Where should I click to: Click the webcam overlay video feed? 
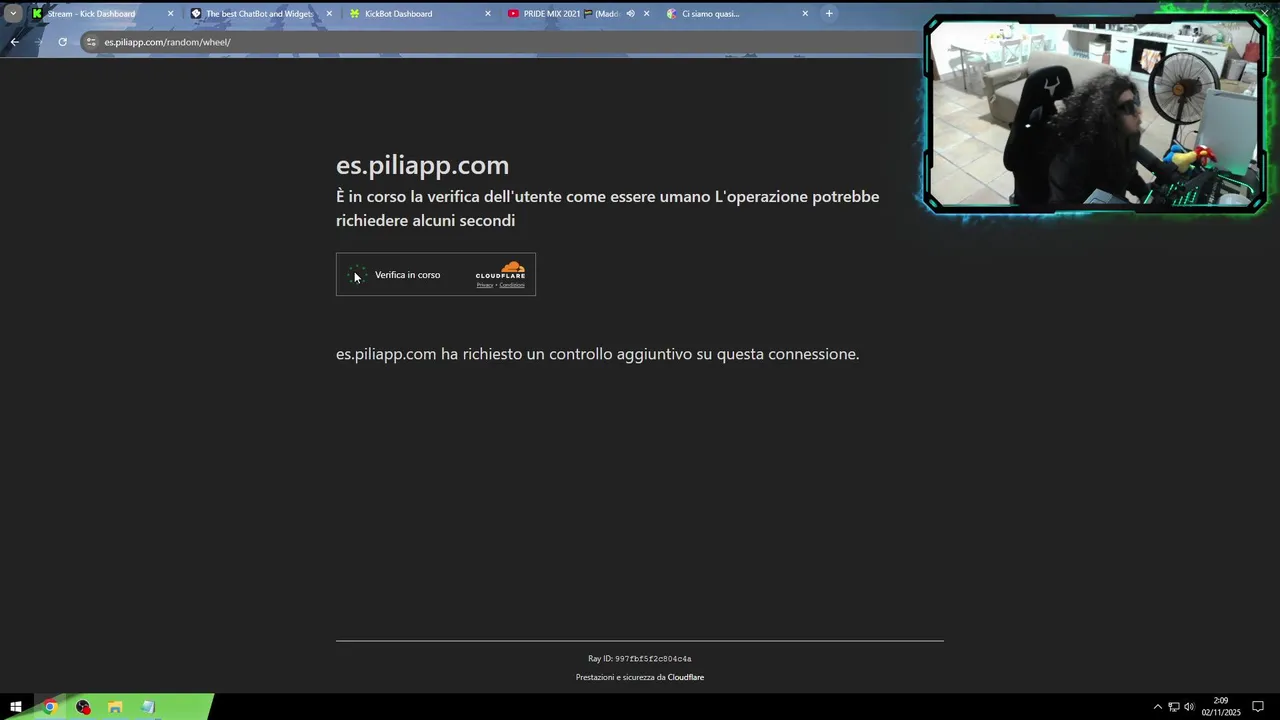click(1096, 113)
